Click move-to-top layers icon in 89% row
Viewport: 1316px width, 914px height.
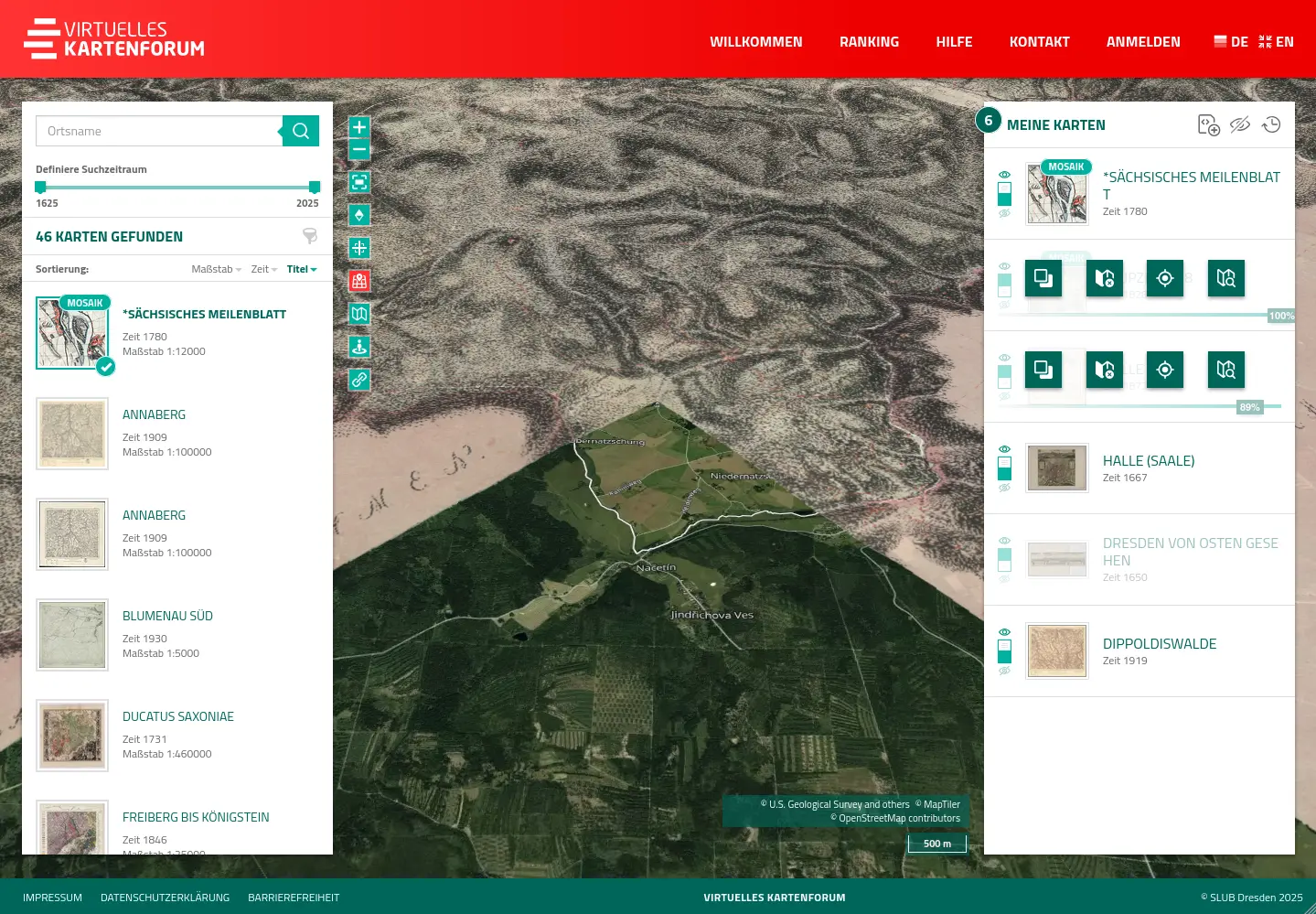pyautogui.click(x=1043, y=370)
